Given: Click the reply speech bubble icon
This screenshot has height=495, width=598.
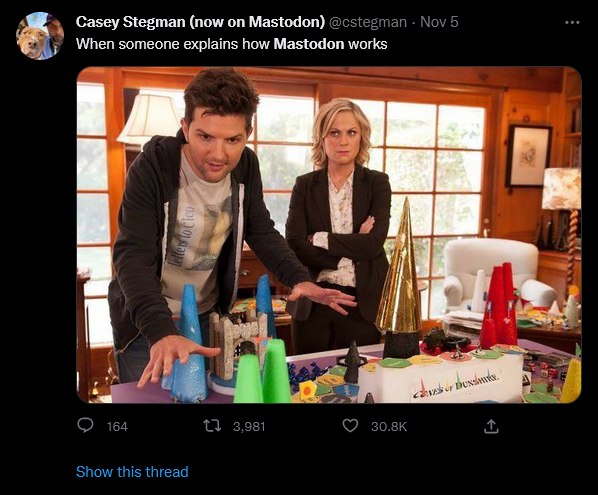Looking at the screenshot, I should point(85,426).
